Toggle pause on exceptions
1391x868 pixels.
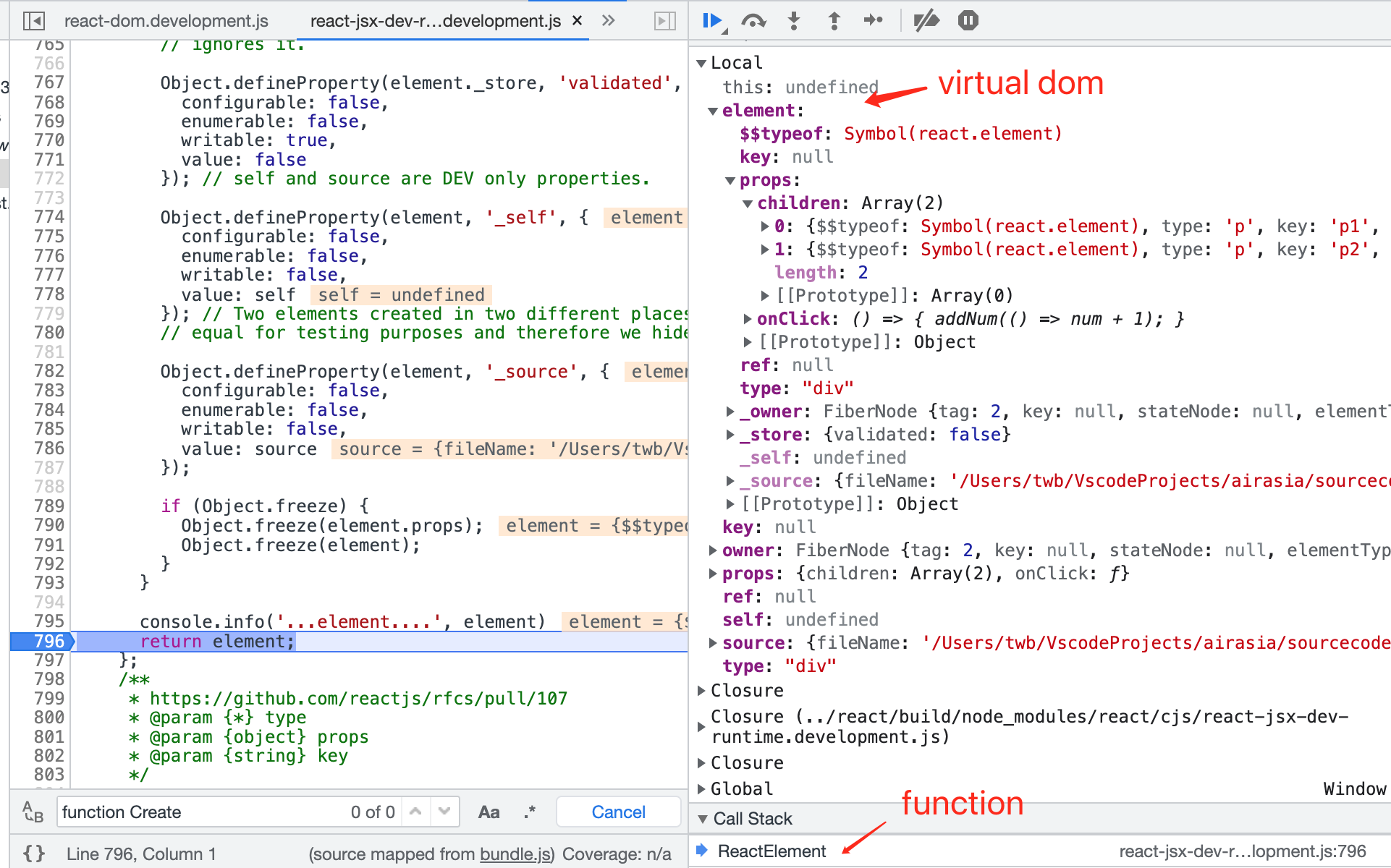pyautogui.click(x=968, y=21)
